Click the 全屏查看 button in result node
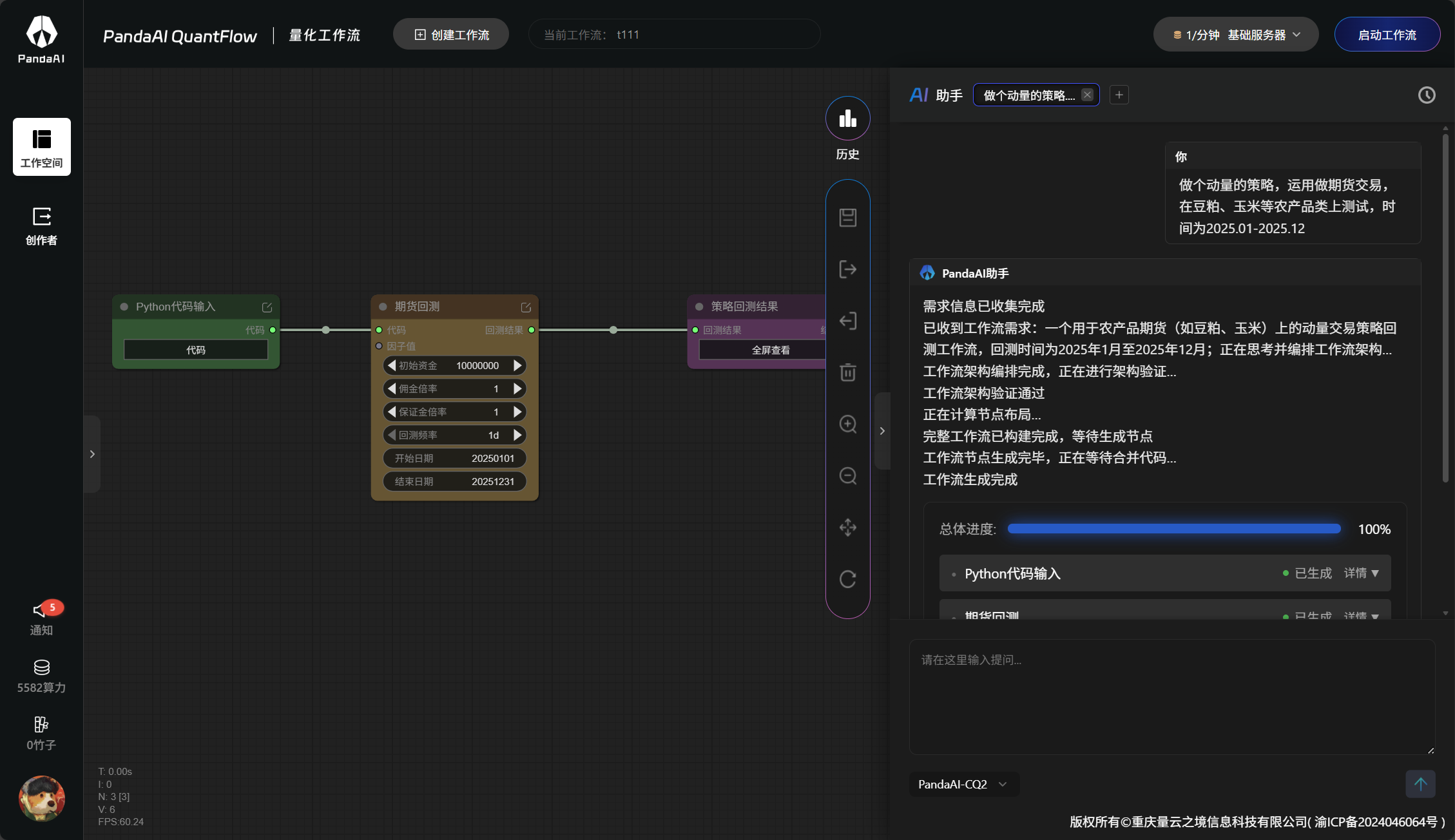This screenshot has width=1455, height=840. coord(763,350)
